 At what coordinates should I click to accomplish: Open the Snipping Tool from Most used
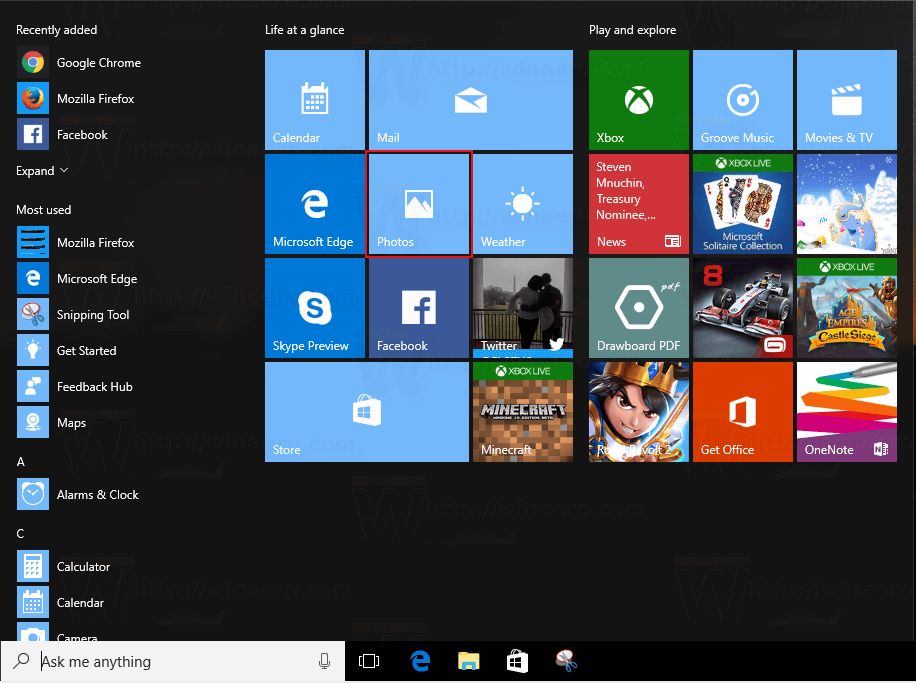(90, 314)
